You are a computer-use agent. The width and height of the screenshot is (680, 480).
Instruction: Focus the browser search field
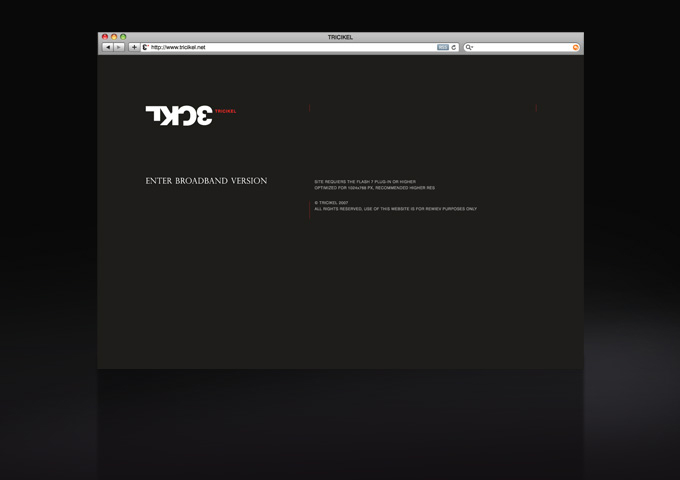[x=522, y=47]
